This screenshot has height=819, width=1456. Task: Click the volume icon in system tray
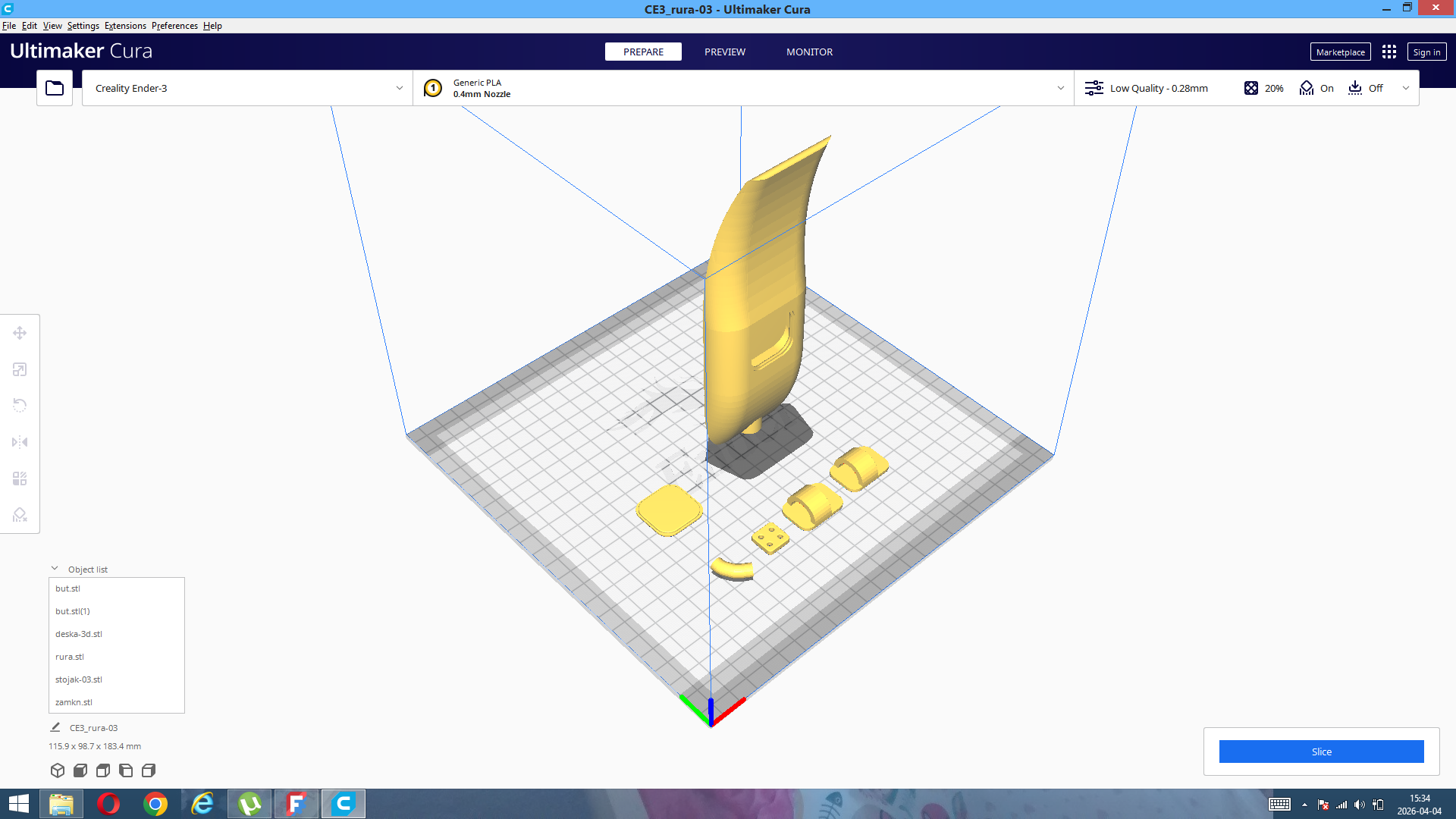(1360, 805)
